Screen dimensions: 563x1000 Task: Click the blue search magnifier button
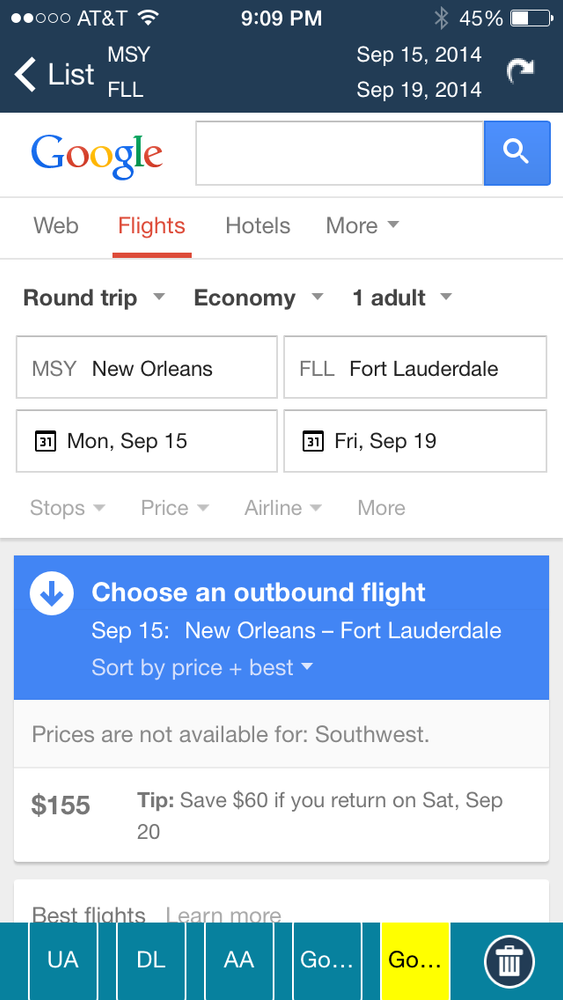[516, 153]
